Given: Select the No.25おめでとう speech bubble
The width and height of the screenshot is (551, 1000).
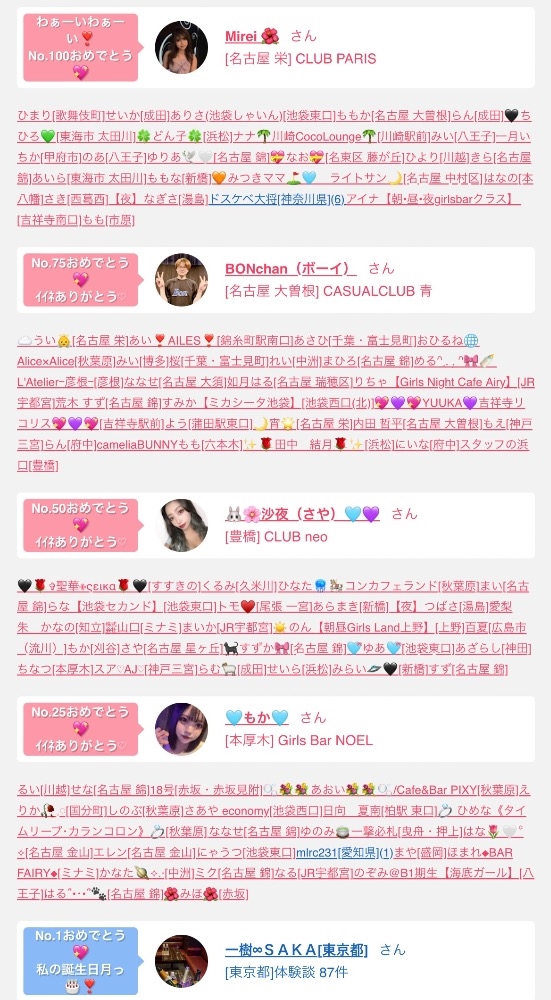Looking at the screenshot, I should [x=80, y=729].
